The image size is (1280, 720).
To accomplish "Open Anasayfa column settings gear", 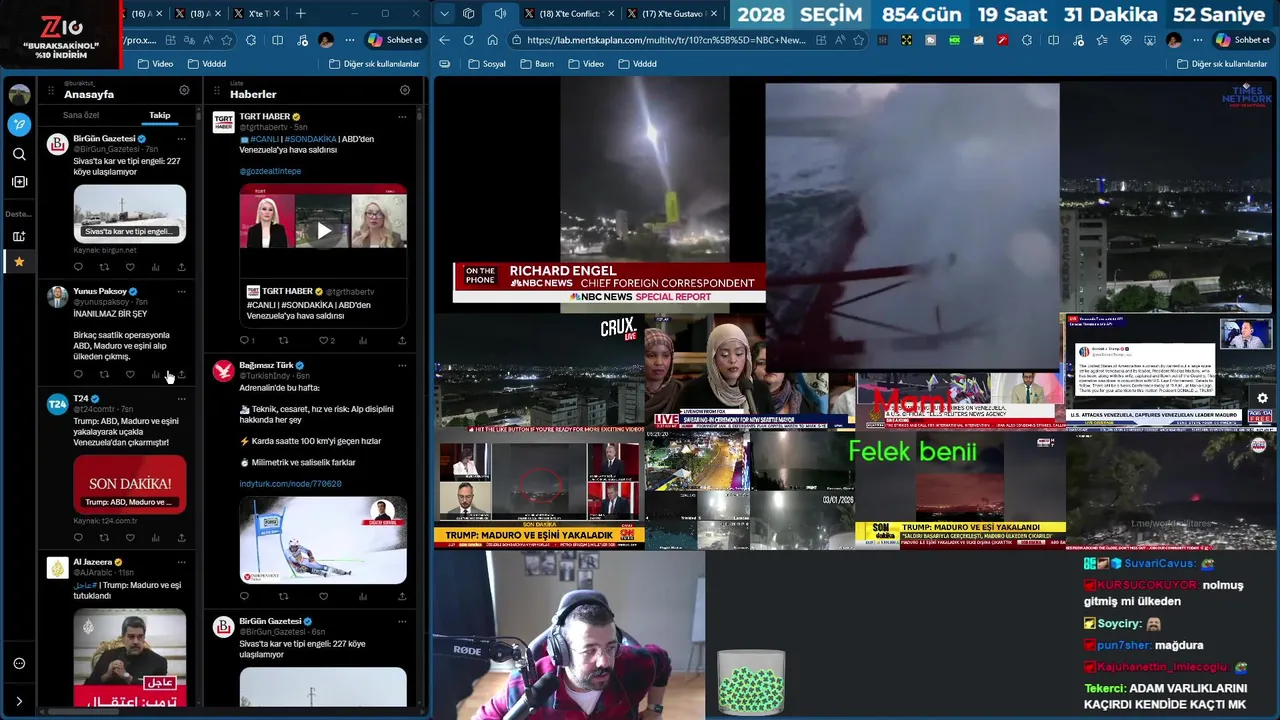I will 184,90.
